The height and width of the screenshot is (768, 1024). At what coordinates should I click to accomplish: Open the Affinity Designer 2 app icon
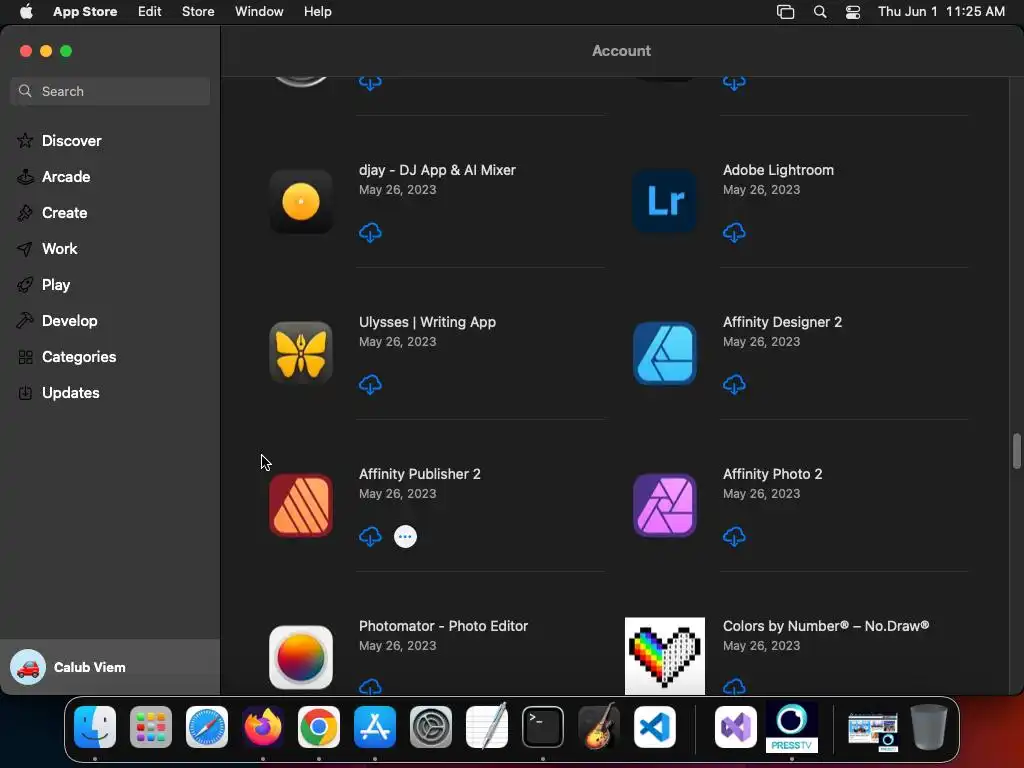pyautogui.click(x=665, y=353)
